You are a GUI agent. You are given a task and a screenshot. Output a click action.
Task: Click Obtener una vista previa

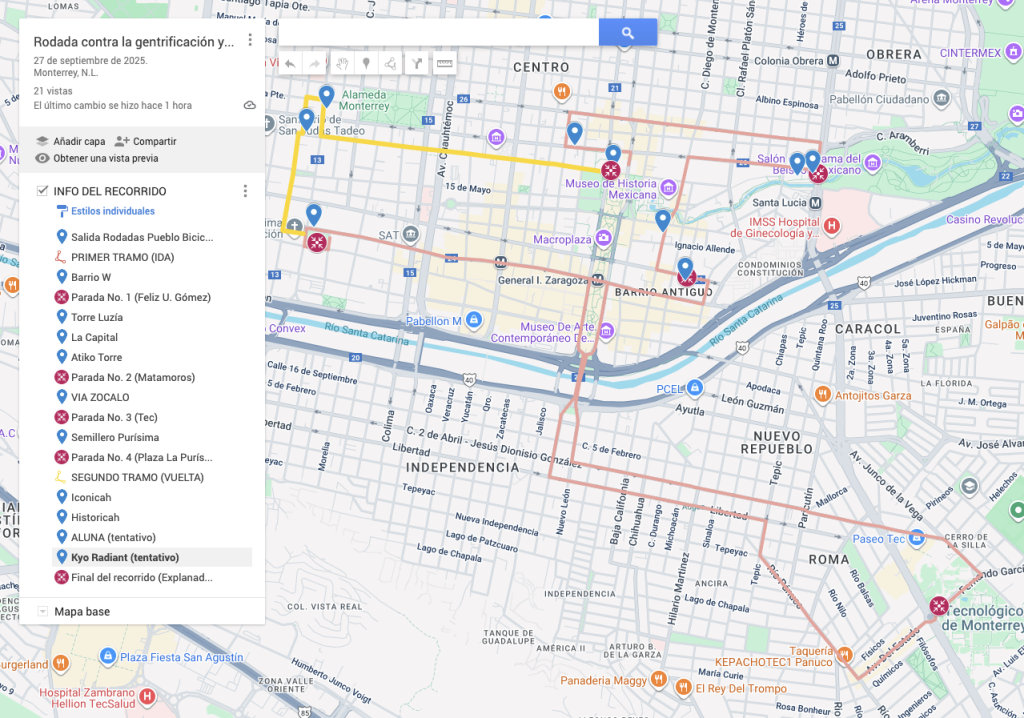point(96,158)
